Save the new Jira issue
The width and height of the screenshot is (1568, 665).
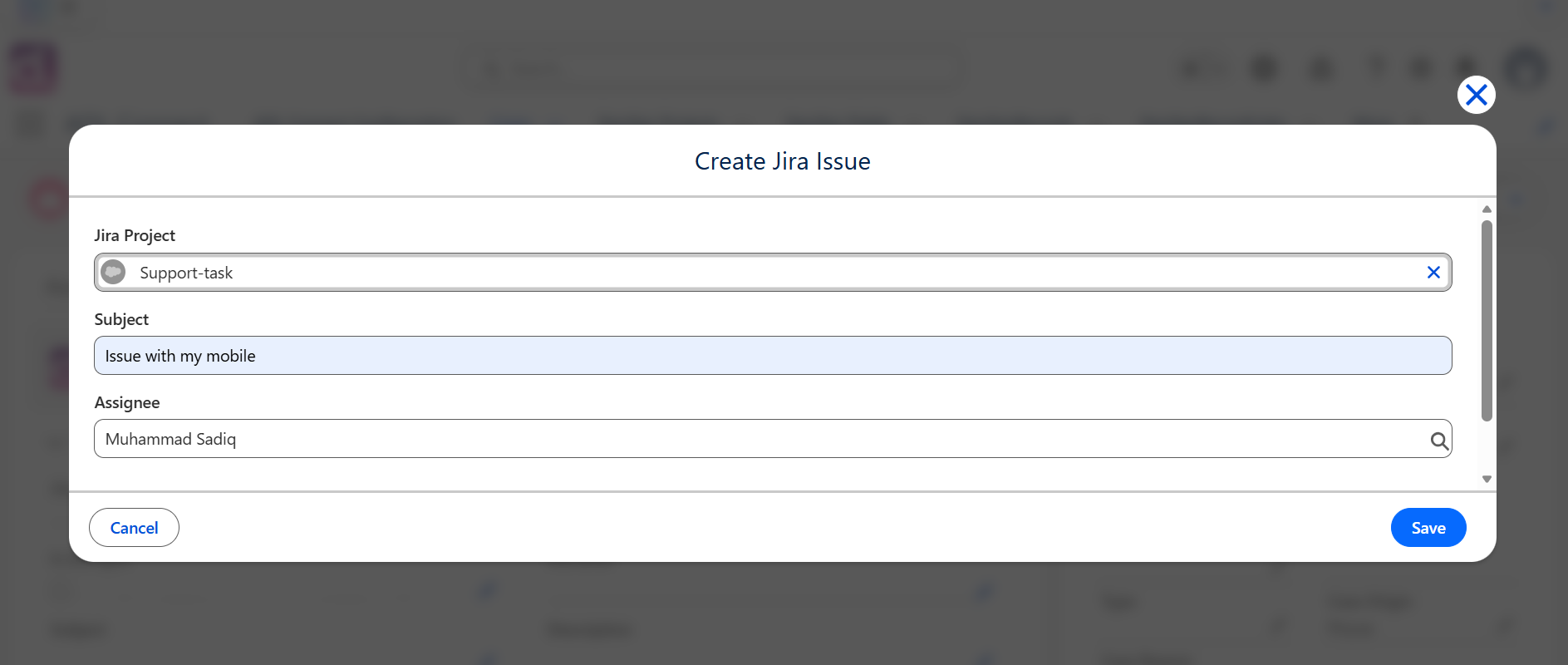1428,528
